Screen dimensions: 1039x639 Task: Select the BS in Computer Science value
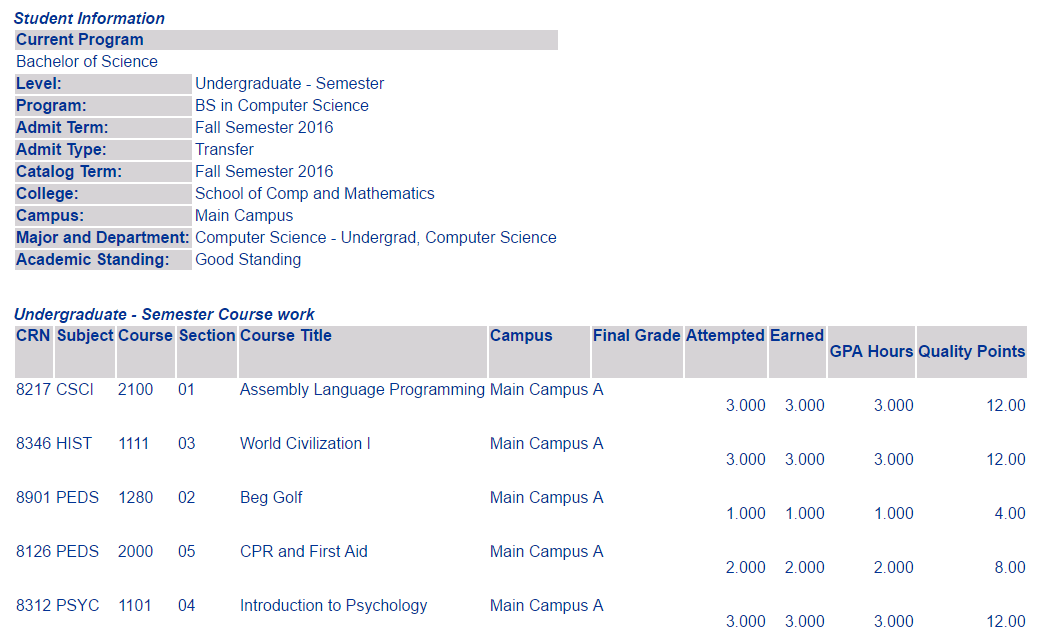click(282, 105)
